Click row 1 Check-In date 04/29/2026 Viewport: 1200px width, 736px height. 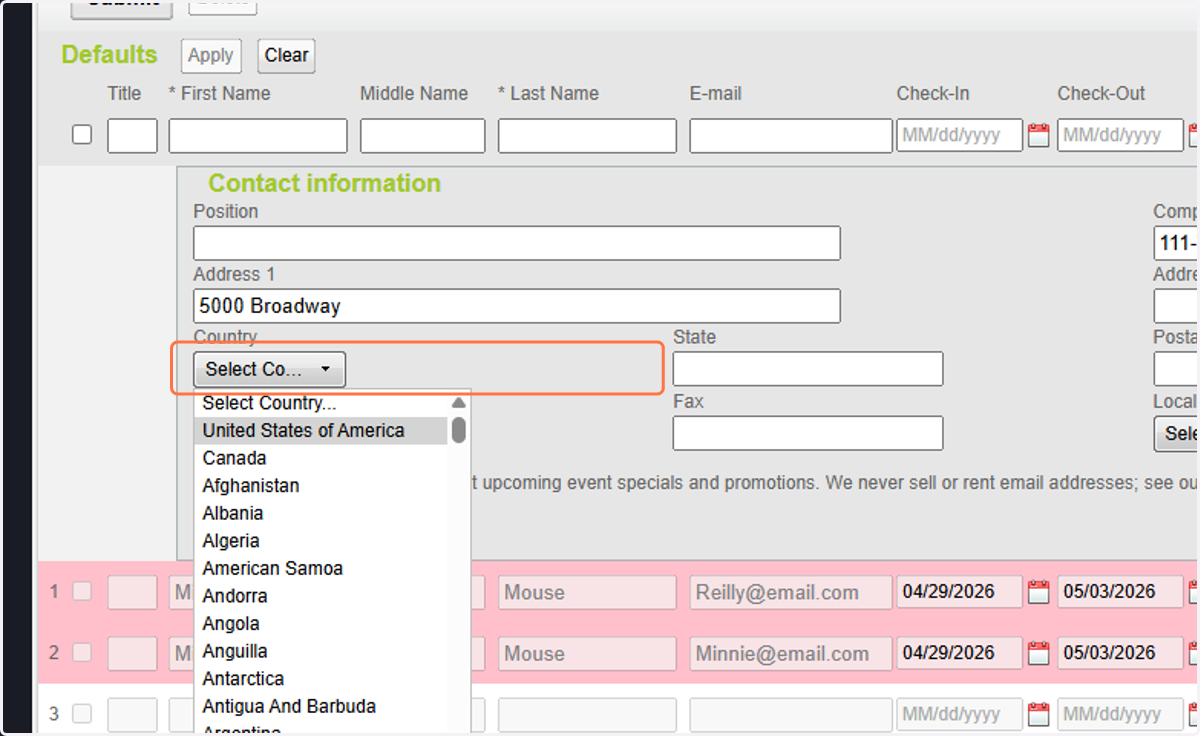click(x=960, y=592)
